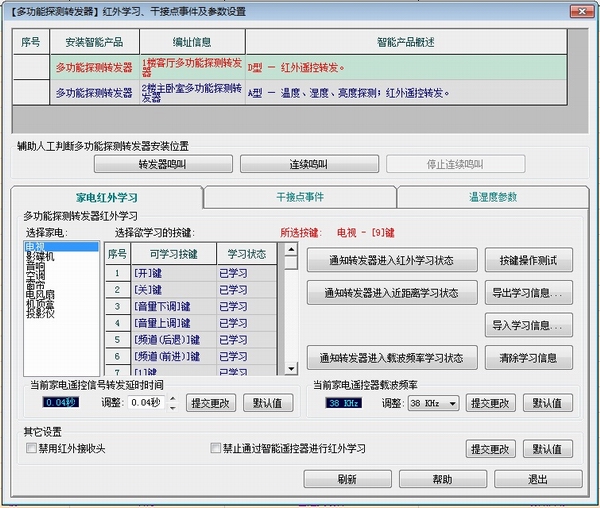Toggle 禁止通过智能遥控器进行红外学习 checkbox
Viewport: 600px width, 508px height.
(216, 449)
